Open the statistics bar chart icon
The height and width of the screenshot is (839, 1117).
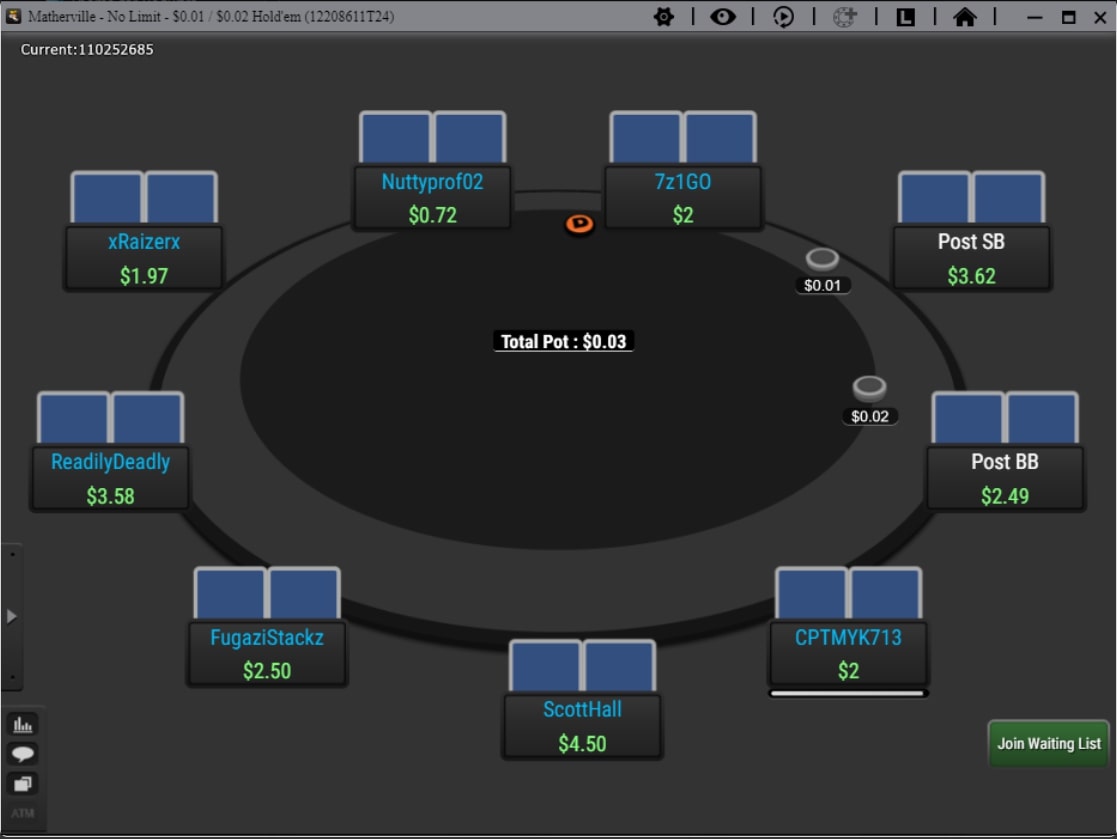click(23, 723)
